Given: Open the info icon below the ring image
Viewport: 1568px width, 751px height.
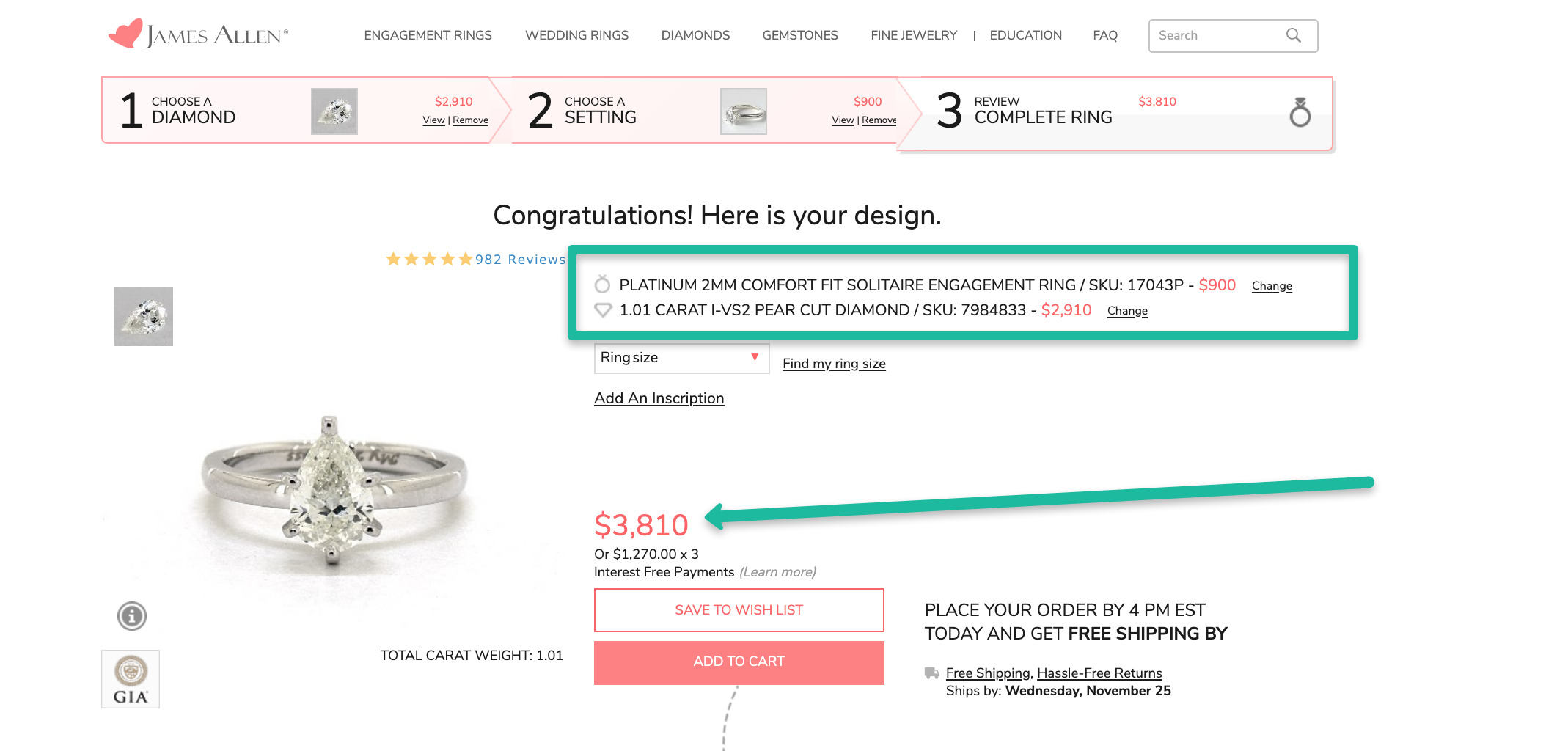Looking at the screenshot, I should click(132, 616).
